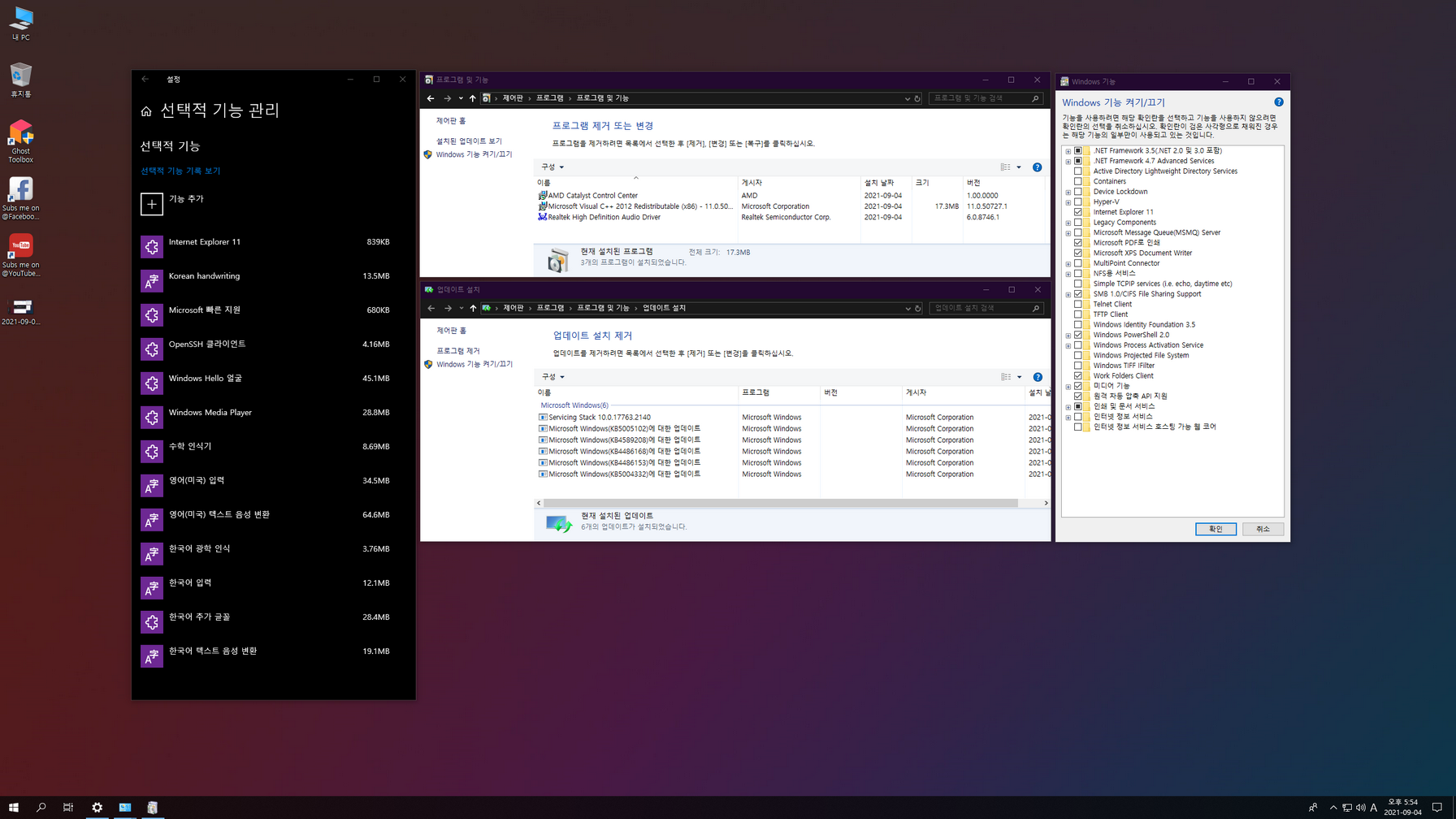
Task: Open the 내 PC desktop icon
Action: [21, 23]
